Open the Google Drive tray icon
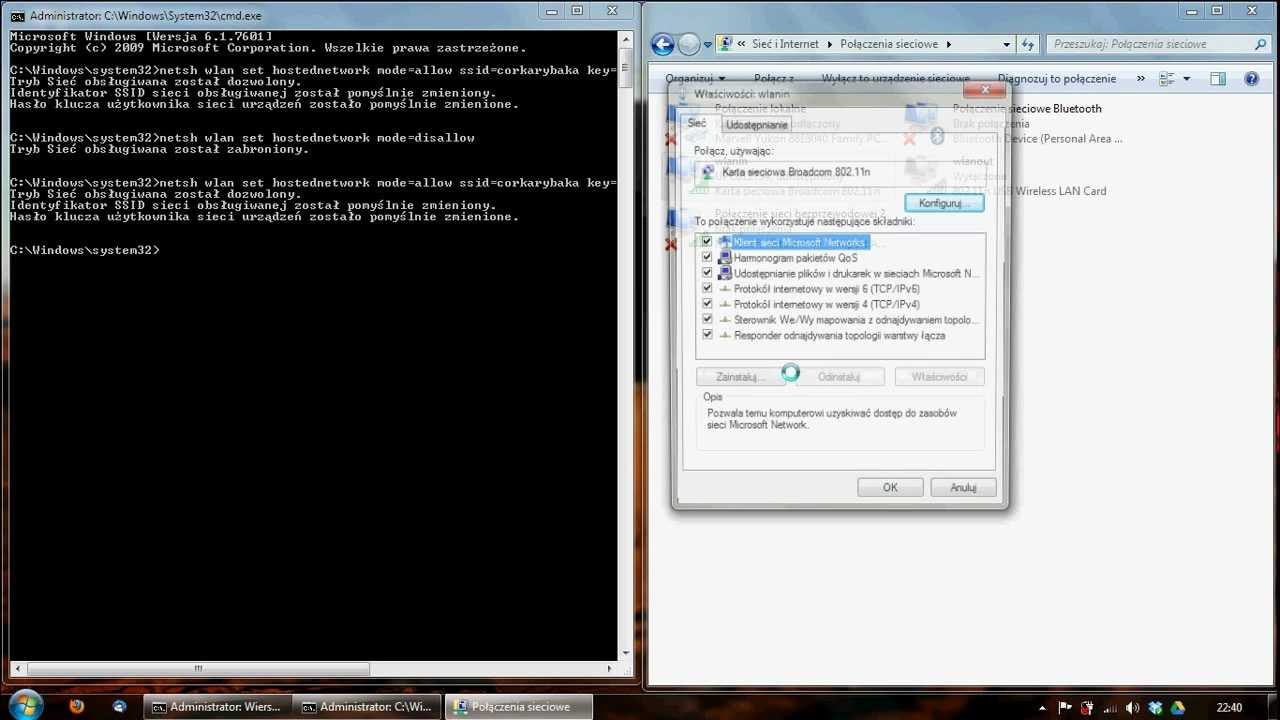Image resolution: width=1280 pixels, height=720 pixels. tap(1178, 707)
